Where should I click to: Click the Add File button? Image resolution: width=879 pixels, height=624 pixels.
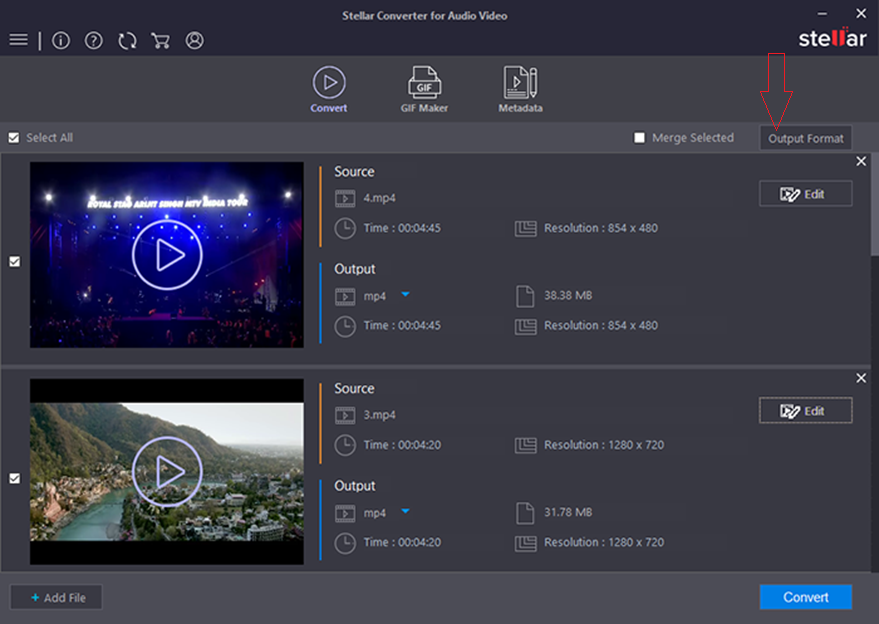[56, 597]
